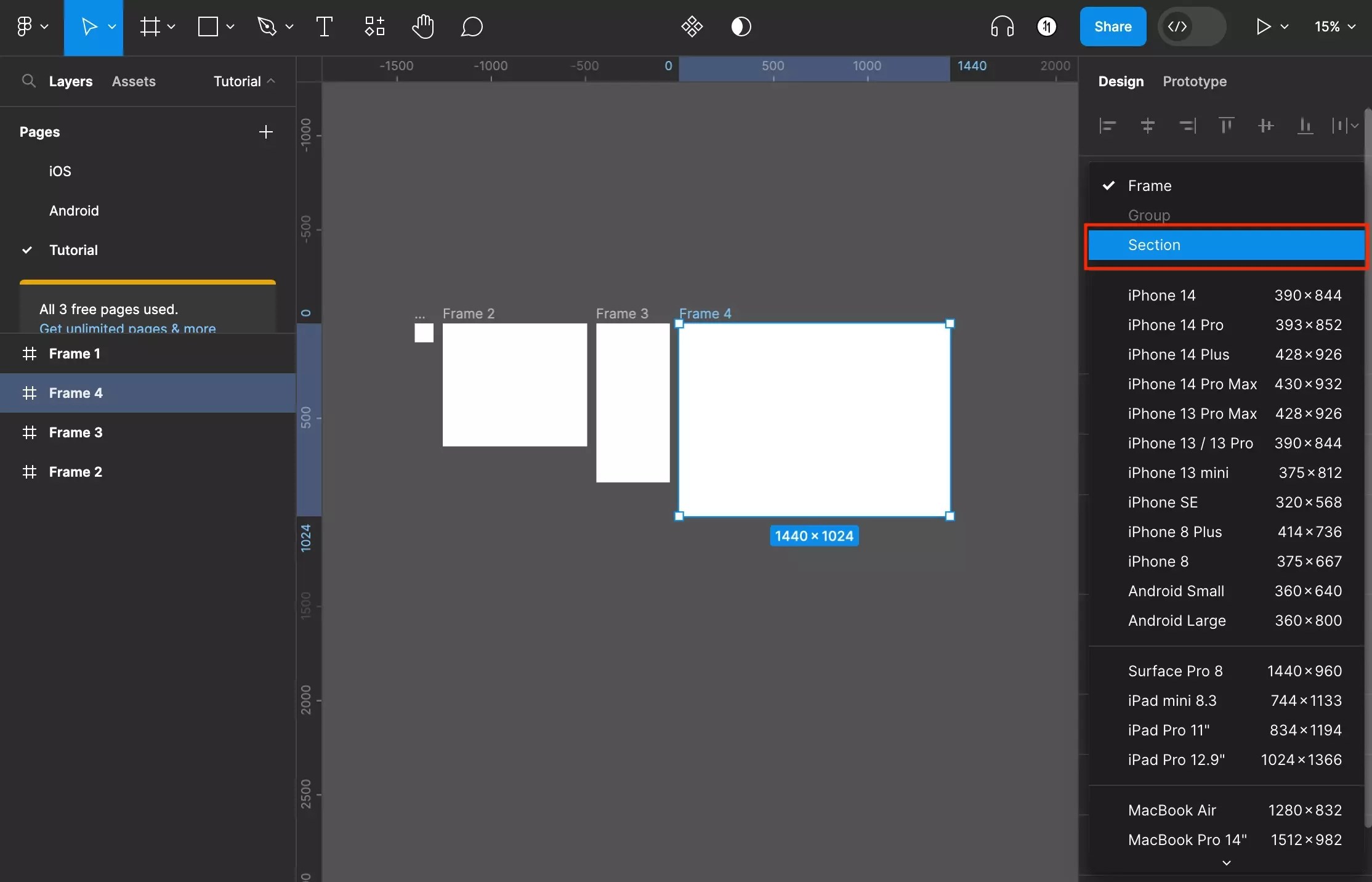The image size is (1372, 882).
Task: Open the Resources tool
Action: [374, 27]
